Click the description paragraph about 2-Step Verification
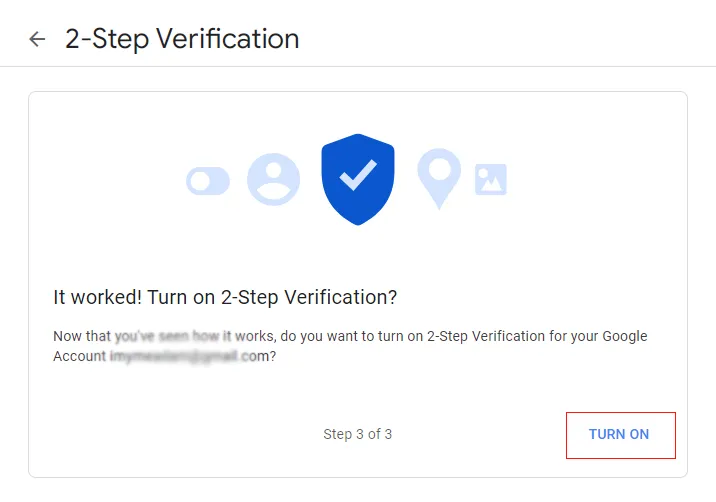Image resolution: width=716 pixels, height=502 pixels. [350, 346]
